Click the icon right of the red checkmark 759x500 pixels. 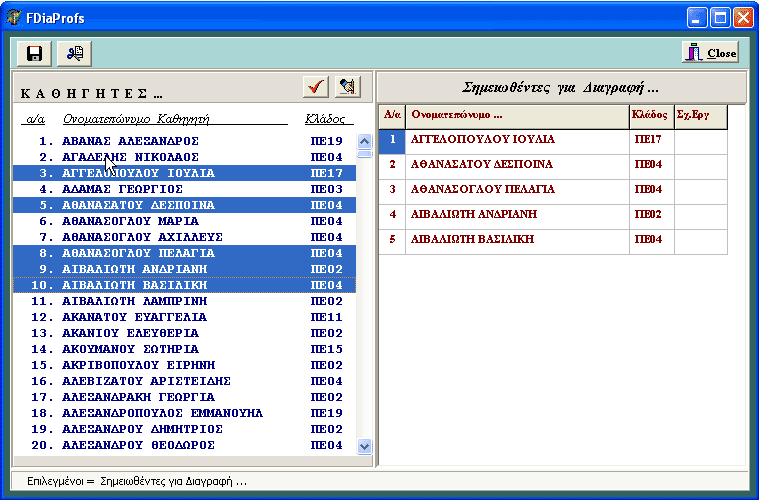tap(347, 87)
